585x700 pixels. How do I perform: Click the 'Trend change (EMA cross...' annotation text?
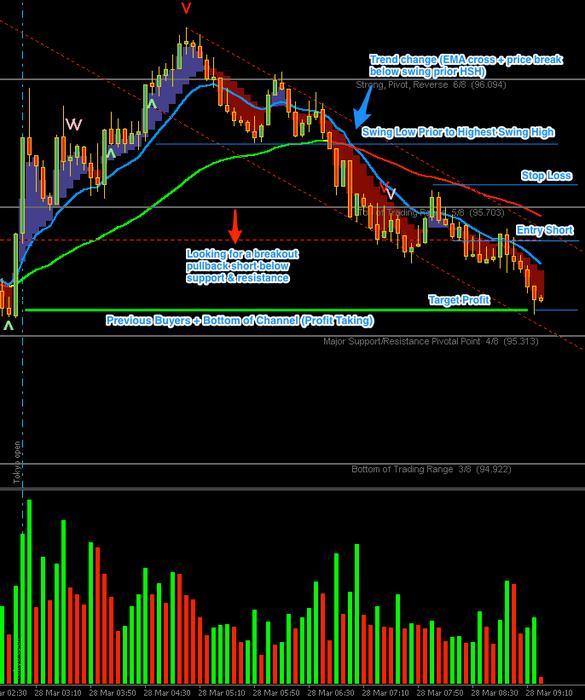466,65
